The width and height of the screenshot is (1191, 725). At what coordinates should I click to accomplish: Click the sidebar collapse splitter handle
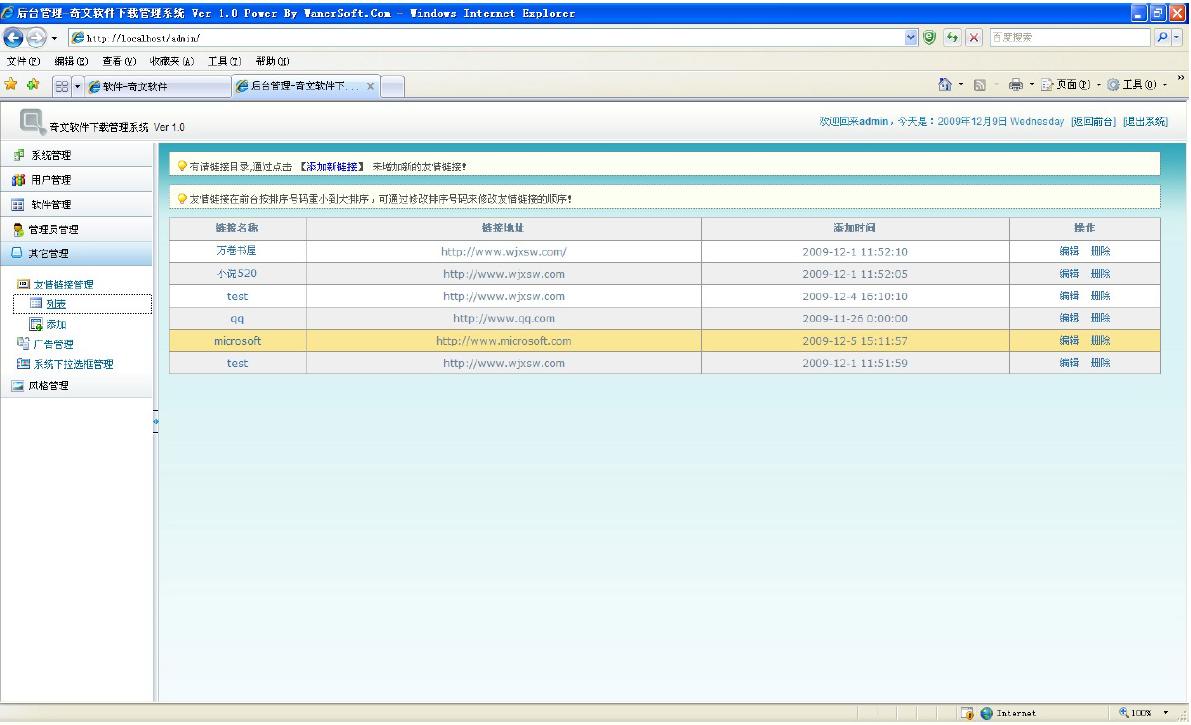(156, 421)
